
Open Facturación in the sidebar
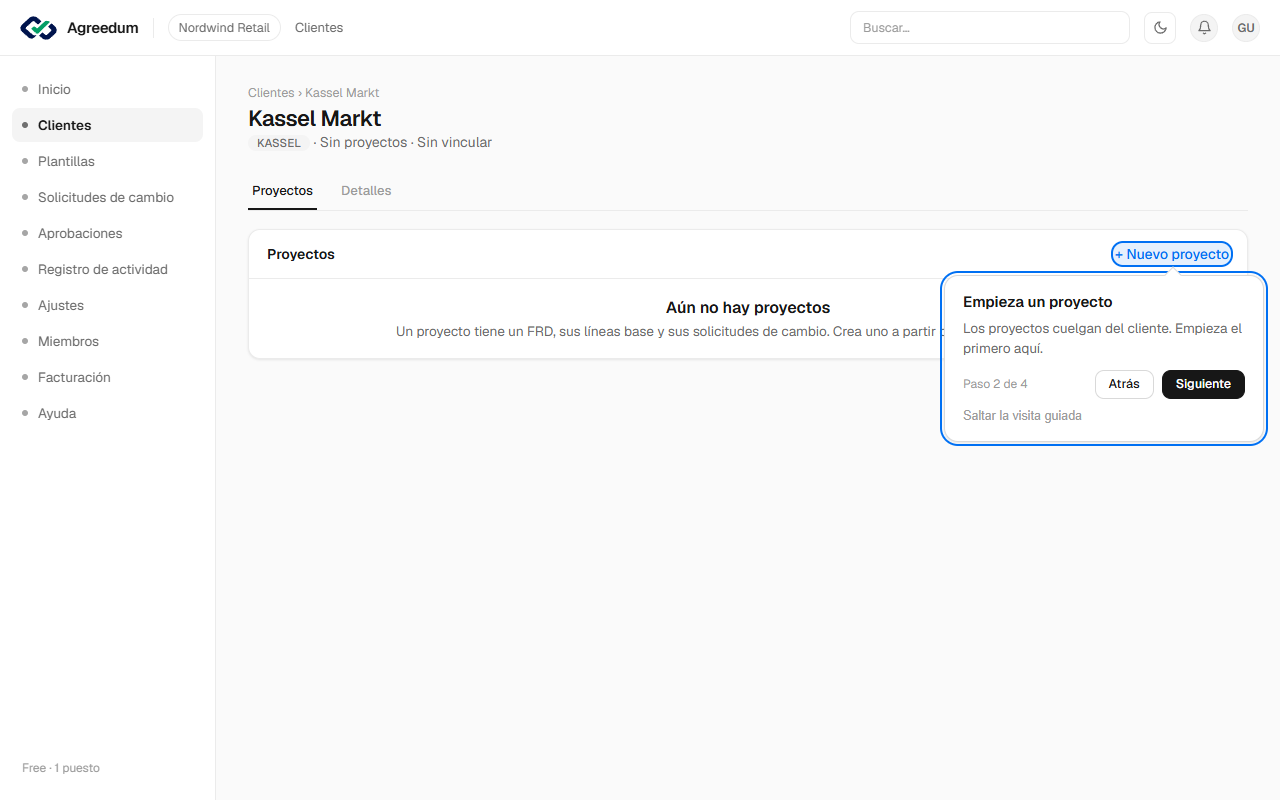click(107, 377)
